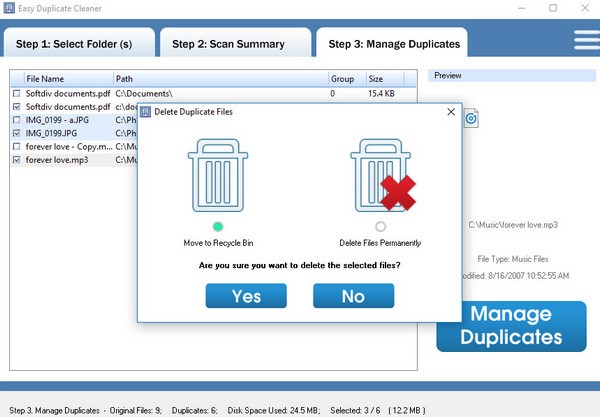Click the music file preview icon
This screenshot has width=600, height=417.
tap(471, 118)
